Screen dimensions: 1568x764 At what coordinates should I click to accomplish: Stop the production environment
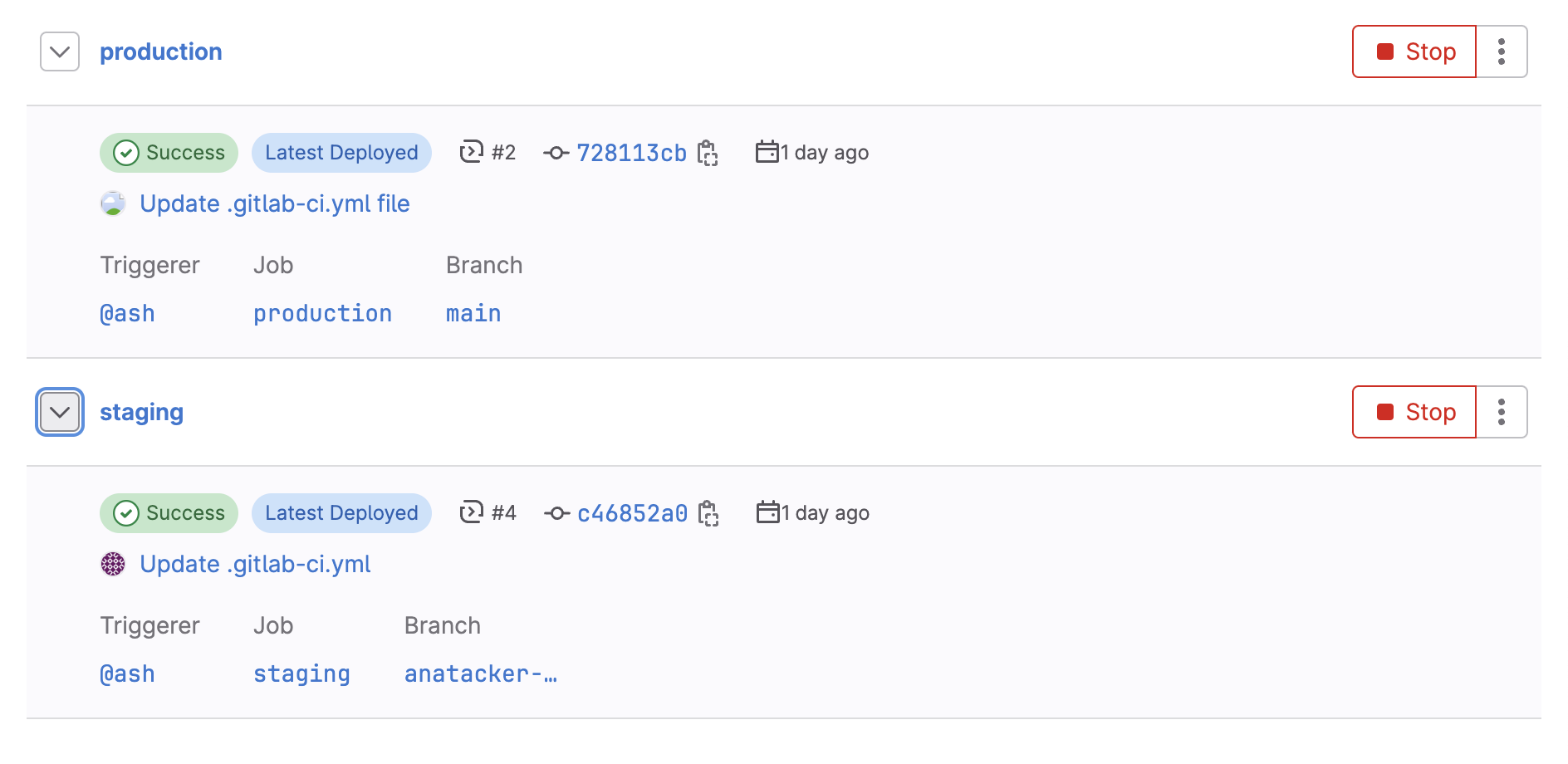(x=1414, y=51)
